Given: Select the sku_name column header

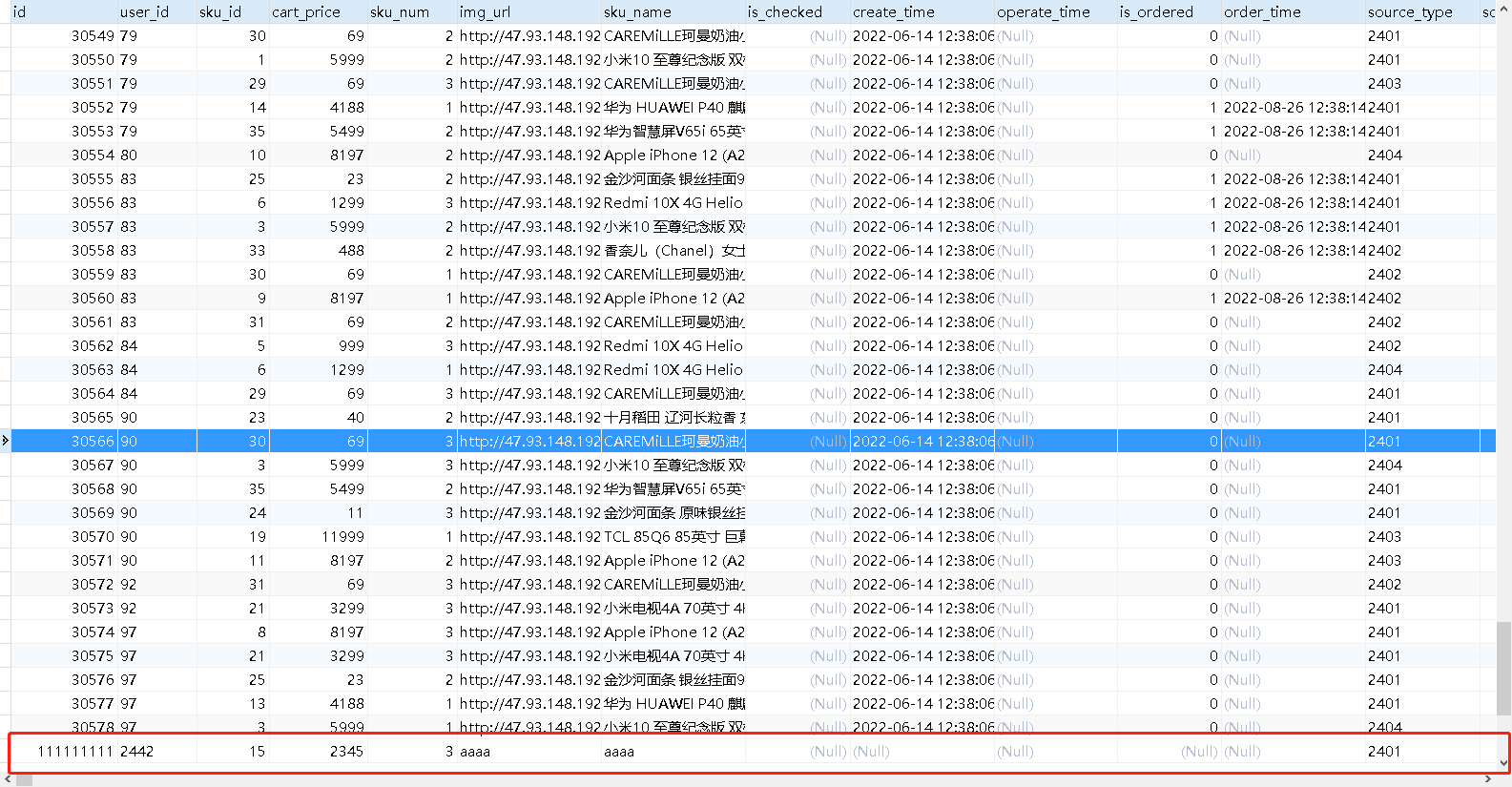Looking at the screenshot, I should point(673,11).
